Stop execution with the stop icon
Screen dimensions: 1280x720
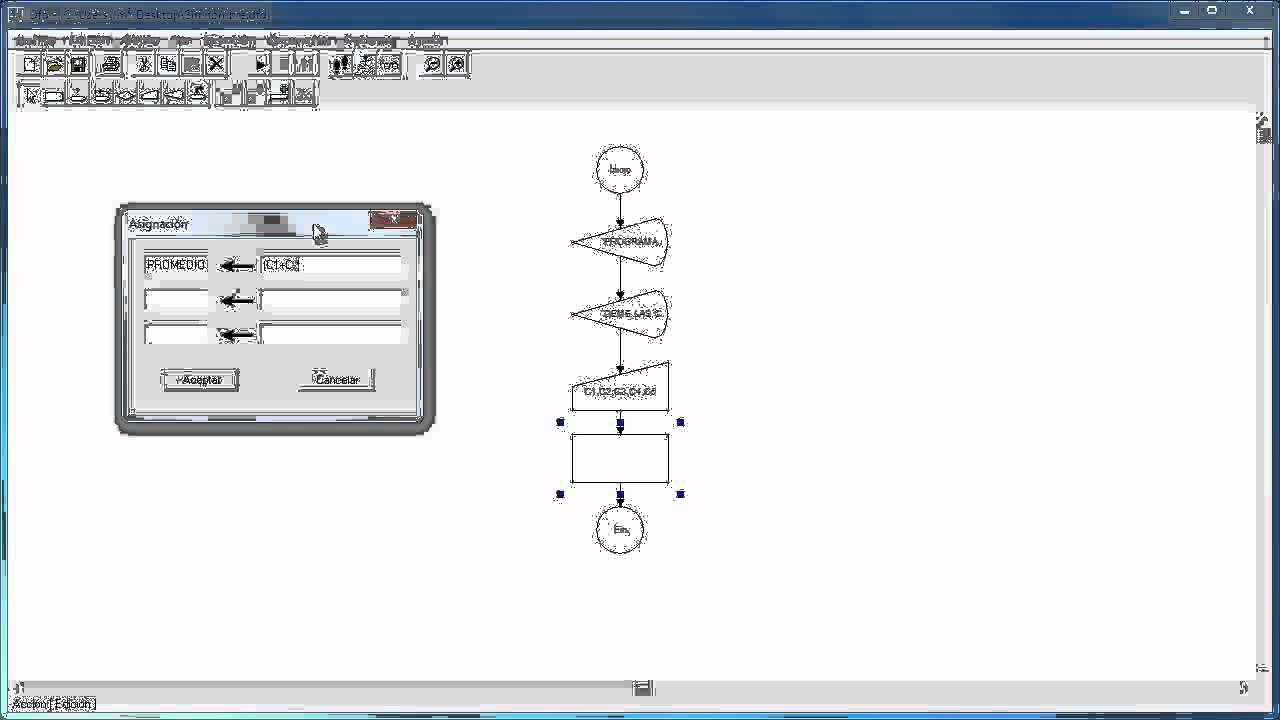[x=283, y=64]
